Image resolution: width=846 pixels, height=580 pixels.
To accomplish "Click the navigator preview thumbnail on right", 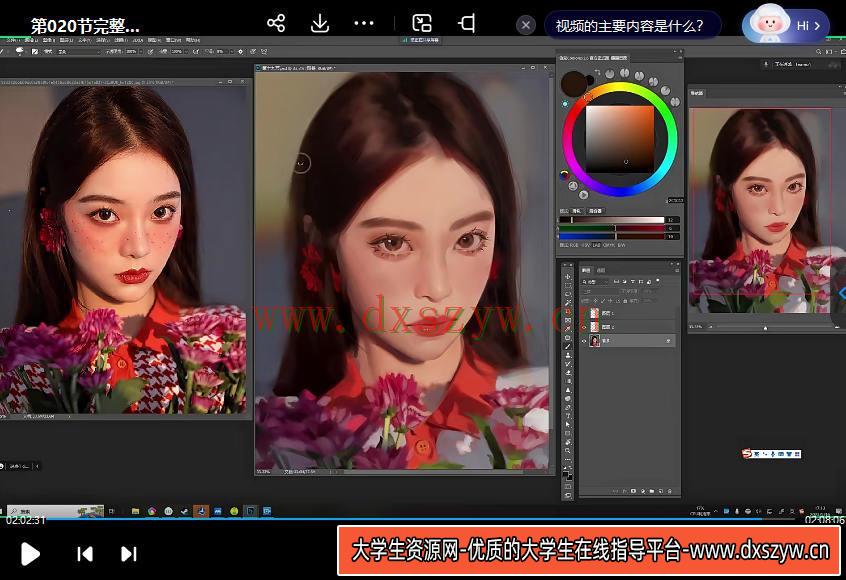I will [x=762, y=210].
